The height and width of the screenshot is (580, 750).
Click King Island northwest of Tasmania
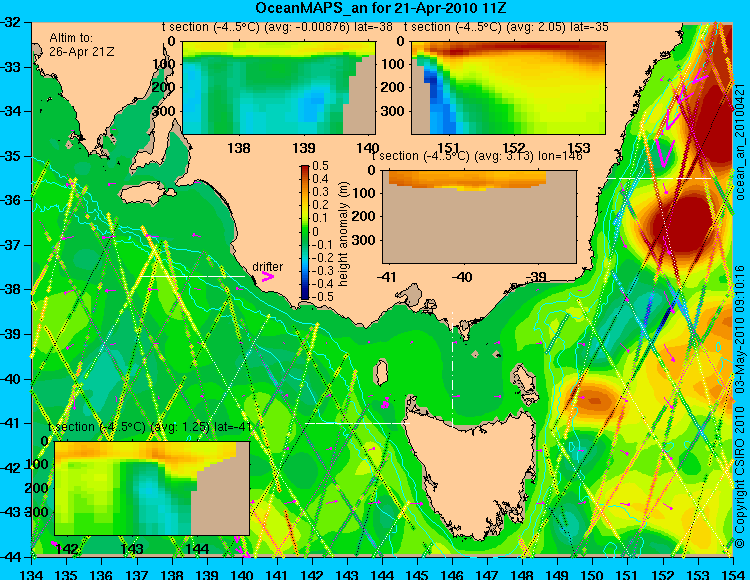point(381,372)
